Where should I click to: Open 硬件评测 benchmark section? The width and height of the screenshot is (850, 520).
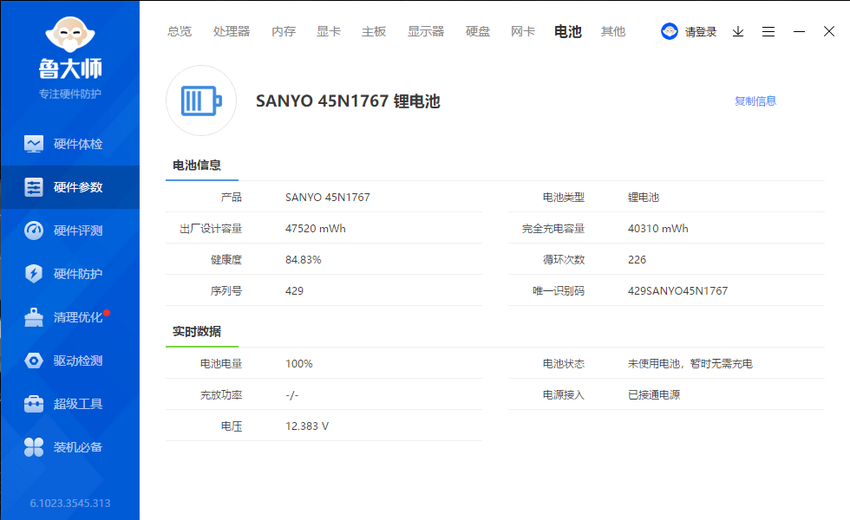tap(70, 230)
